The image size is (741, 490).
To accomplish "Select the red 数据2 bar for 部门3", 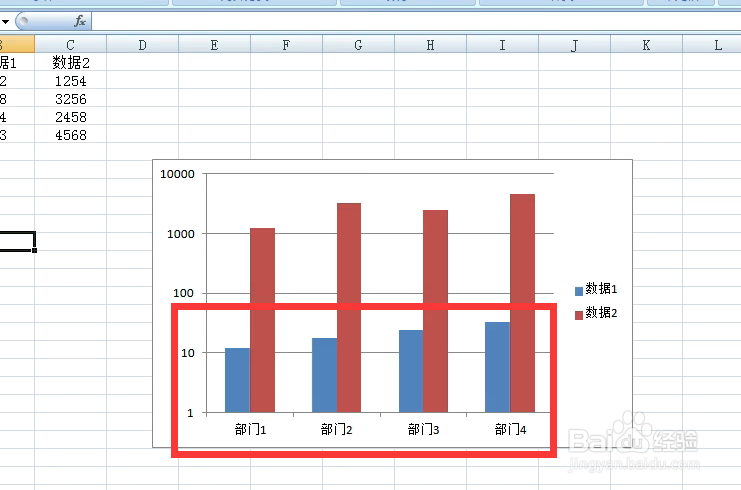I will (435, 311).
